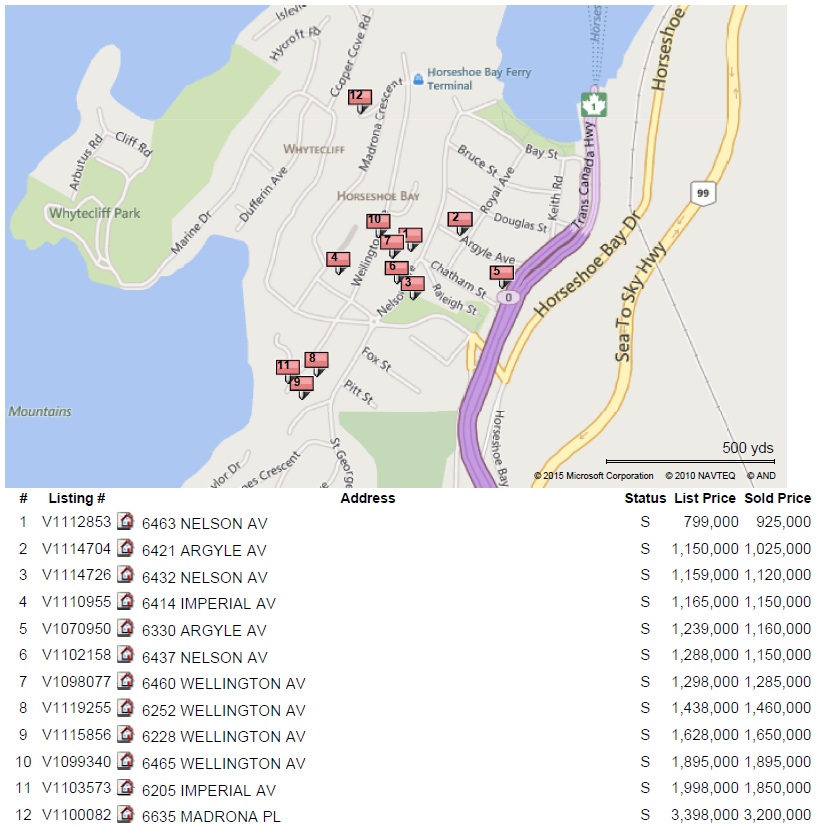817x826 pixels.
Task: Click the 6252 Wellington Av address
Action: point(223,710)
